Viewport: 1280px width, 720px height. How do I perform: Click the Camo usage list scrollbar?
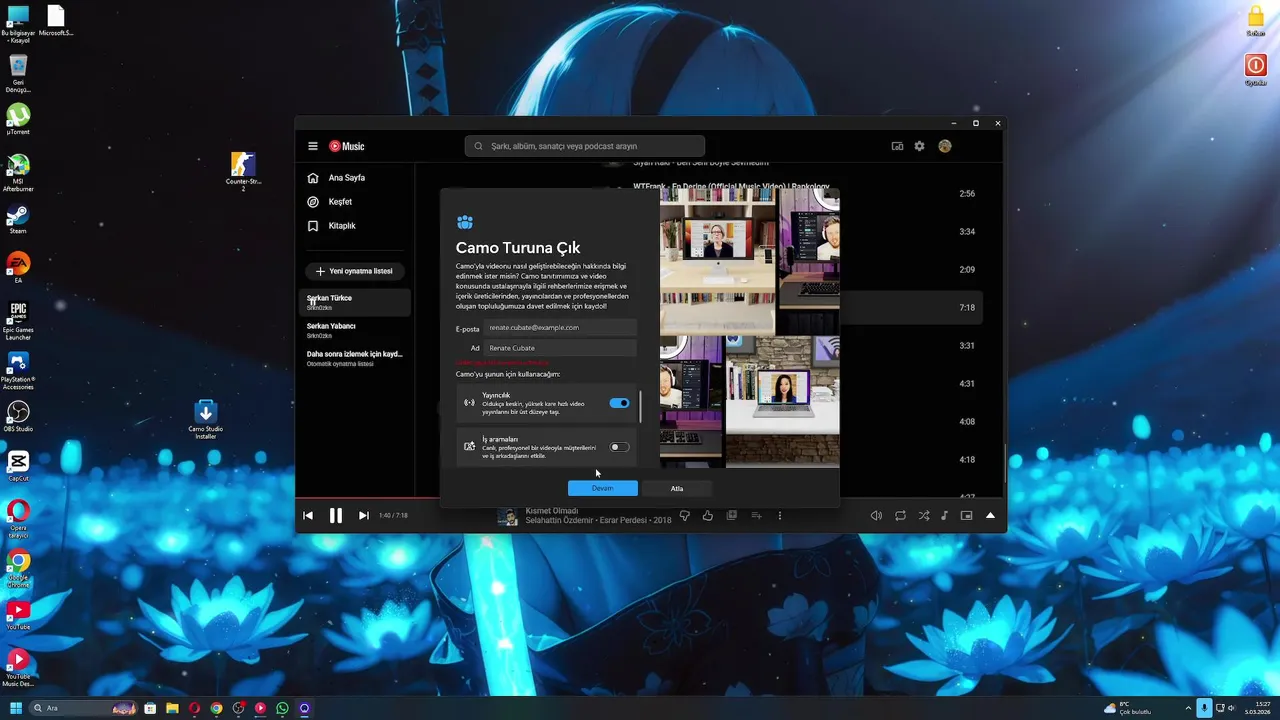point(640,406)
